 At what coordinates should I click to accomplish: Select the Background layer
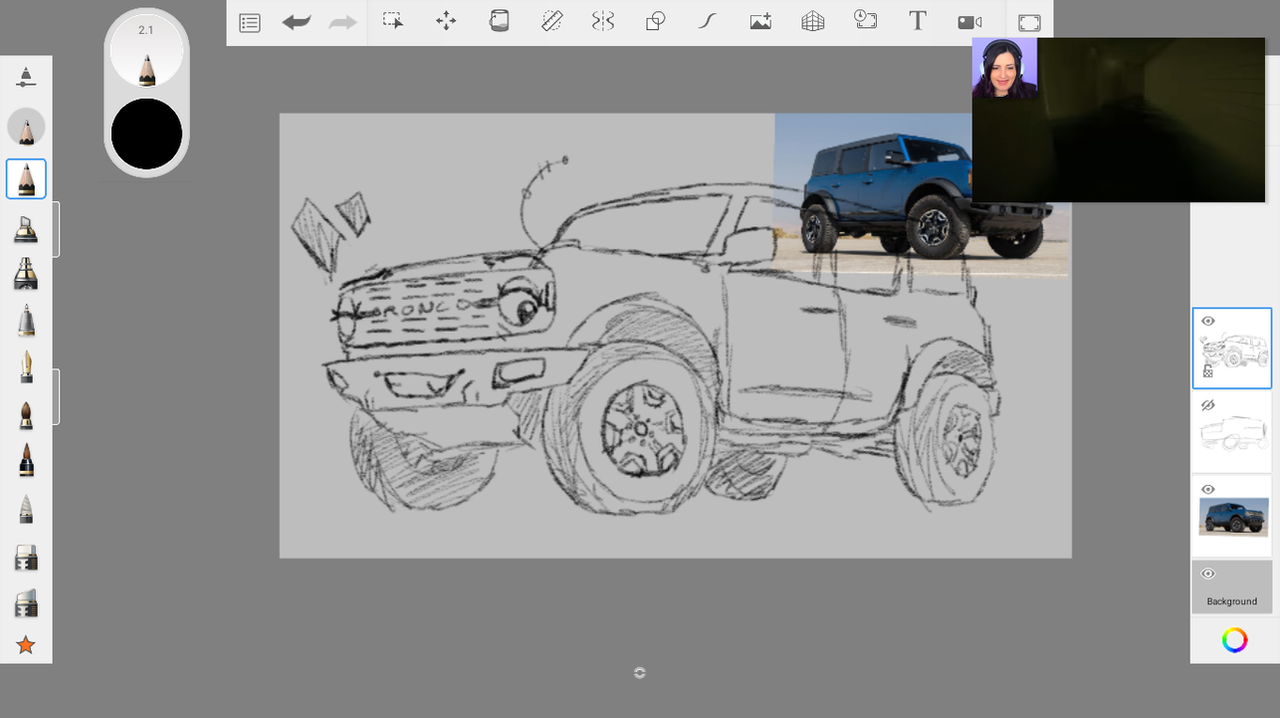tap(1232, 587)
